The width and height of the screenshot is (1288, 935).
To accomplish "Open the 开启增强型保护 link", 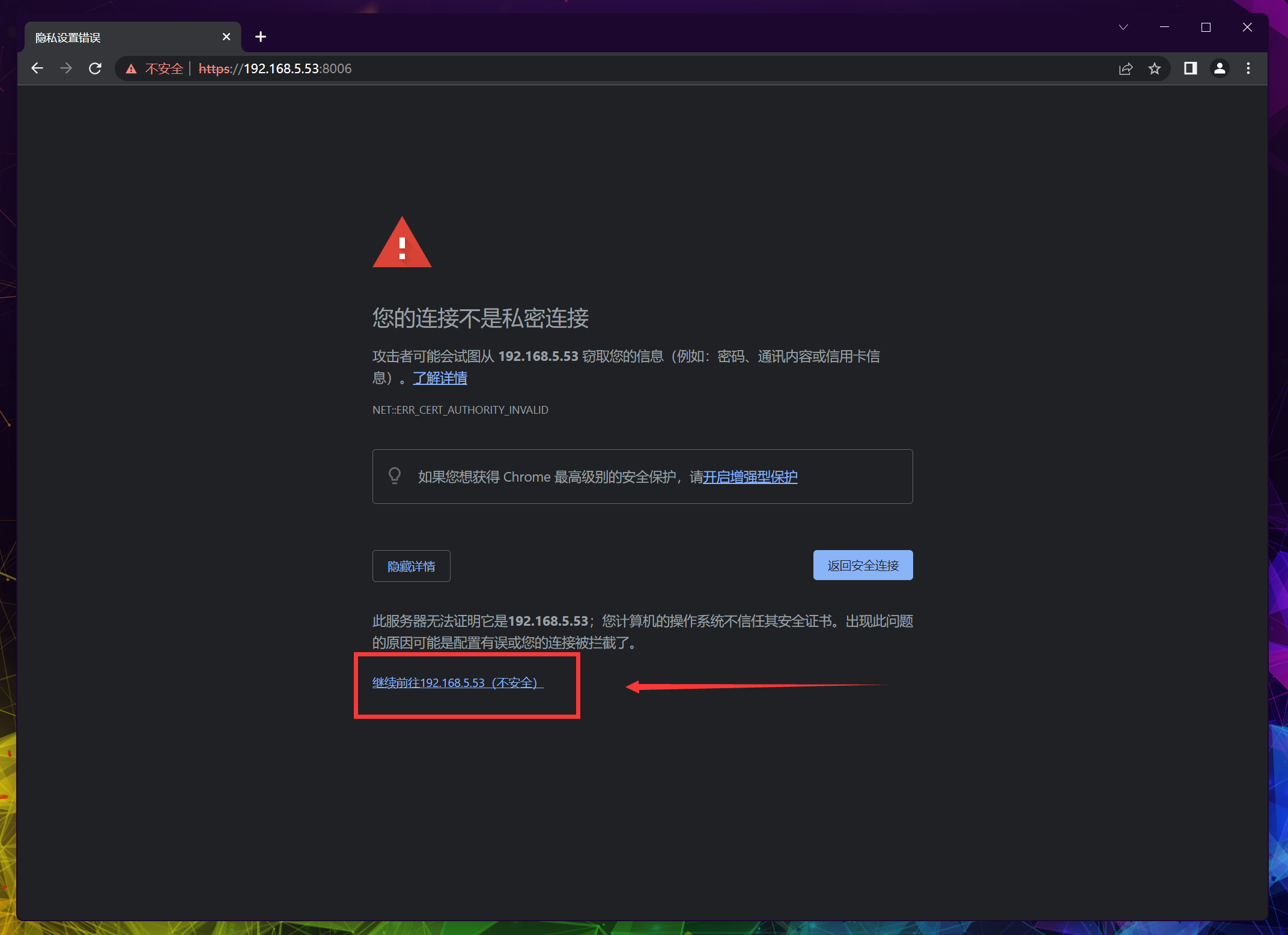I will tap(750, 476).
